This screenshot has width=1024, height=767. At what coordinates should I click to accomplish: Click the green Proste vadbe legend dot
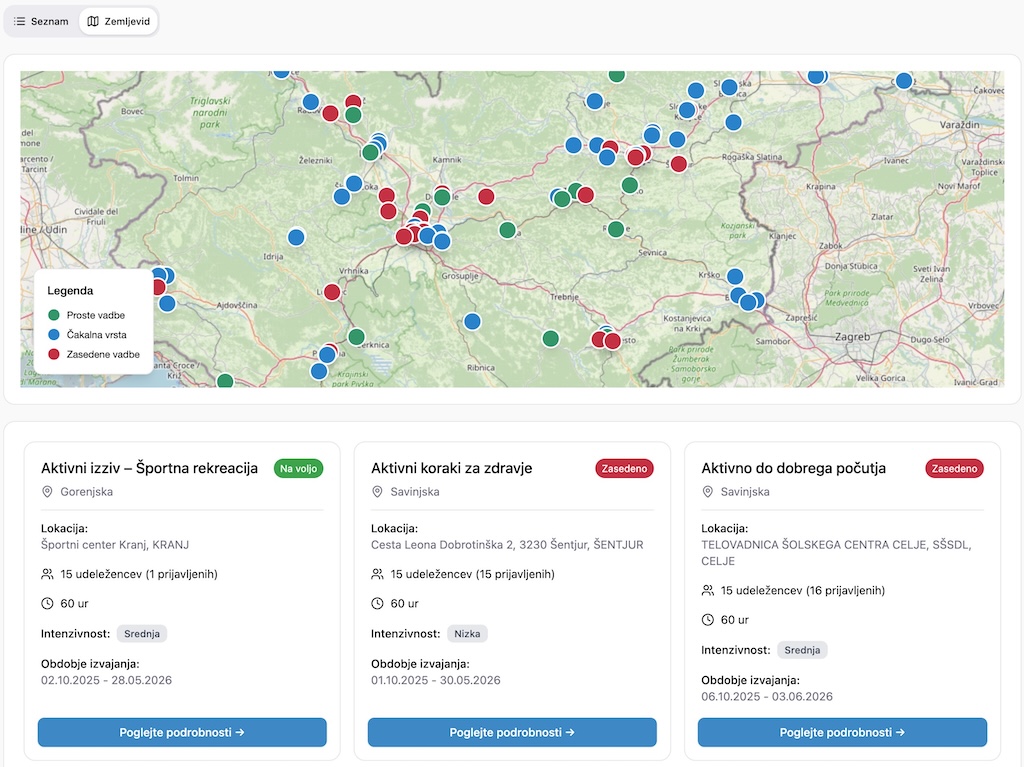click(x=54, y=315)
